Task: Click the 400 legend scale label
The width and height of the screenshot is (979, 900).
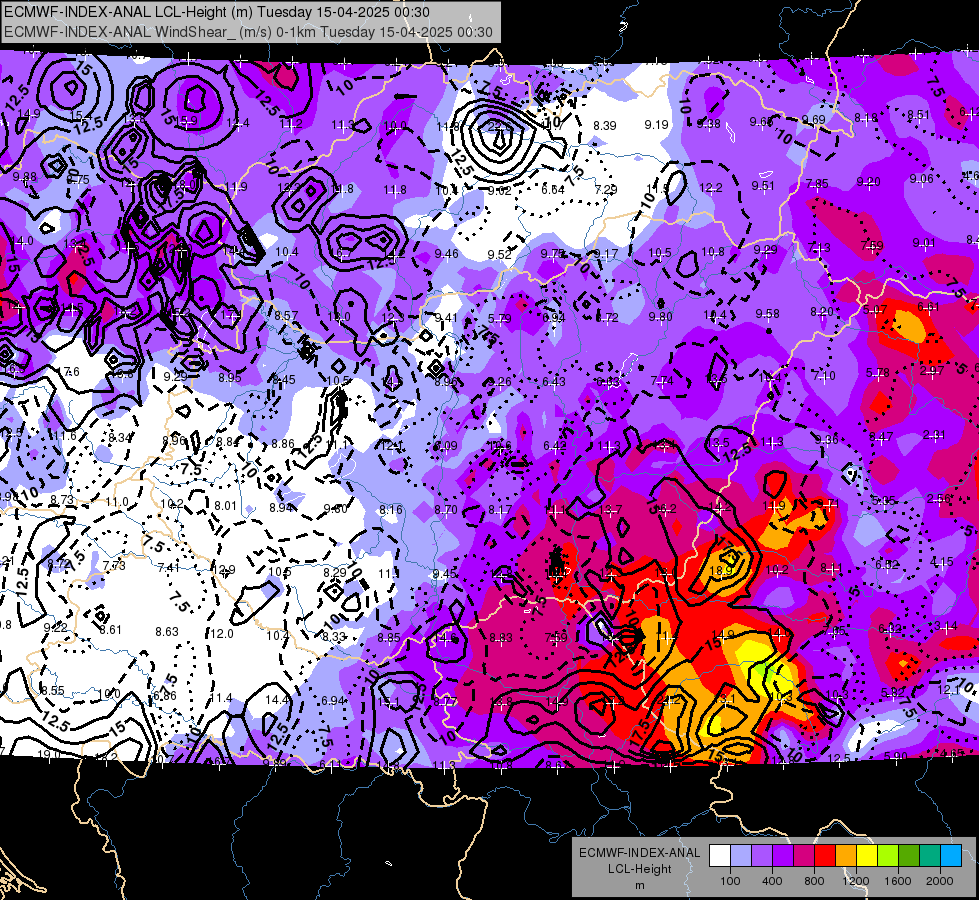Action: pyautogui.click(x=772, y=881)
